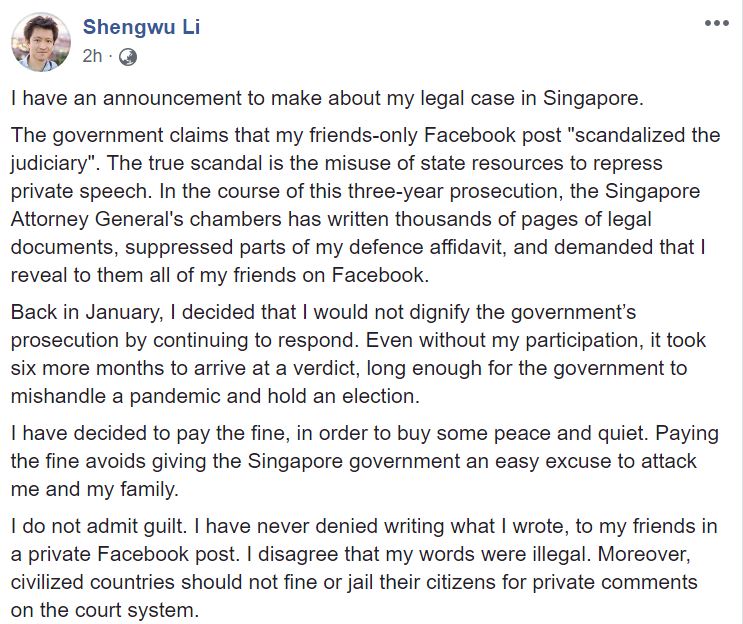Click the Shengwu Li name link
Viewport: 743px width, 624px height.
[x=141, y=27]
